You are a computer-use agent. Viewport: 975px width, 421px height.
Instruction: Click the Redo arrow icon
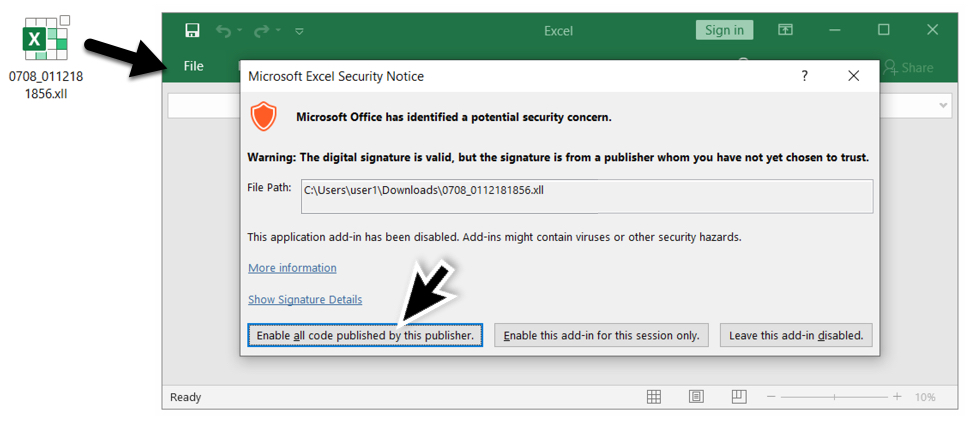(x=261, y=31)
